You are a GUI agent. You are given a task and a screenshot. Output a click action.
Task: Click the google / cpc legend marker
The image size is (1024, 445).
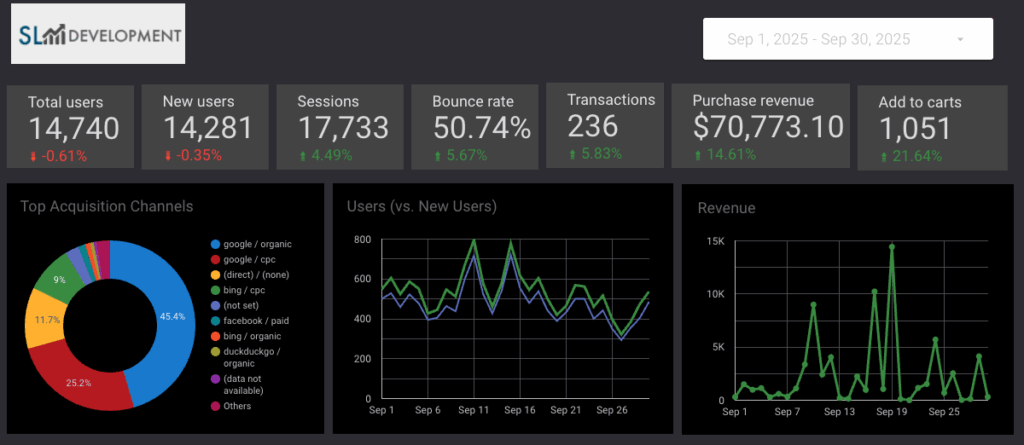(x=215, y=260)
